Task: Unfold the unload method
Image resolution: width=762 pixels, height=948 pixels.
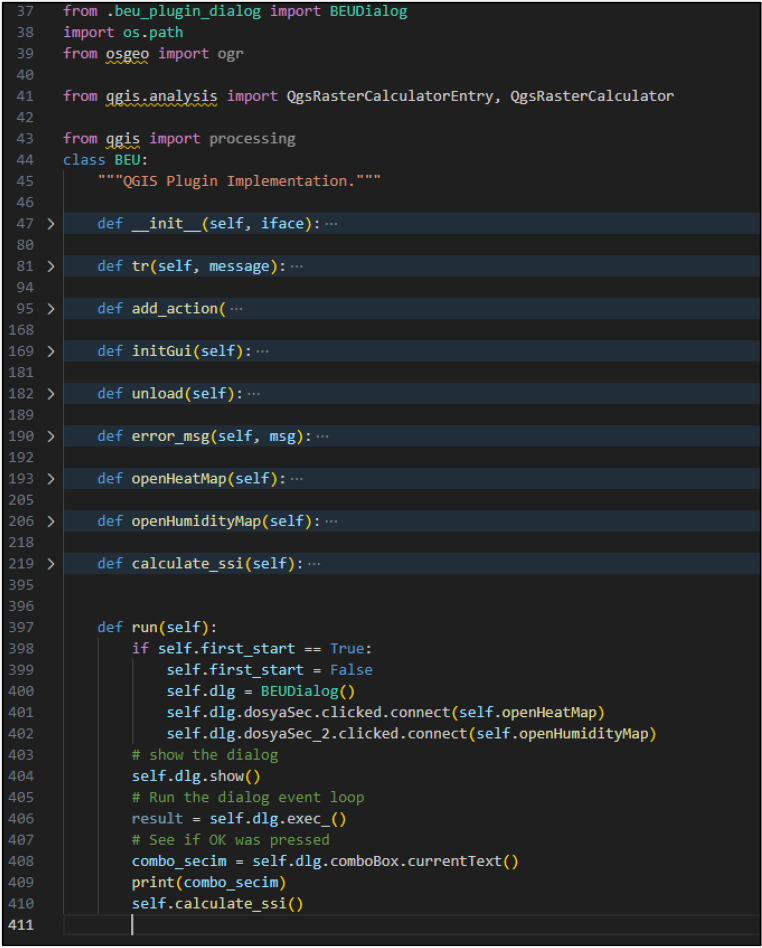Action: point(51,394)
